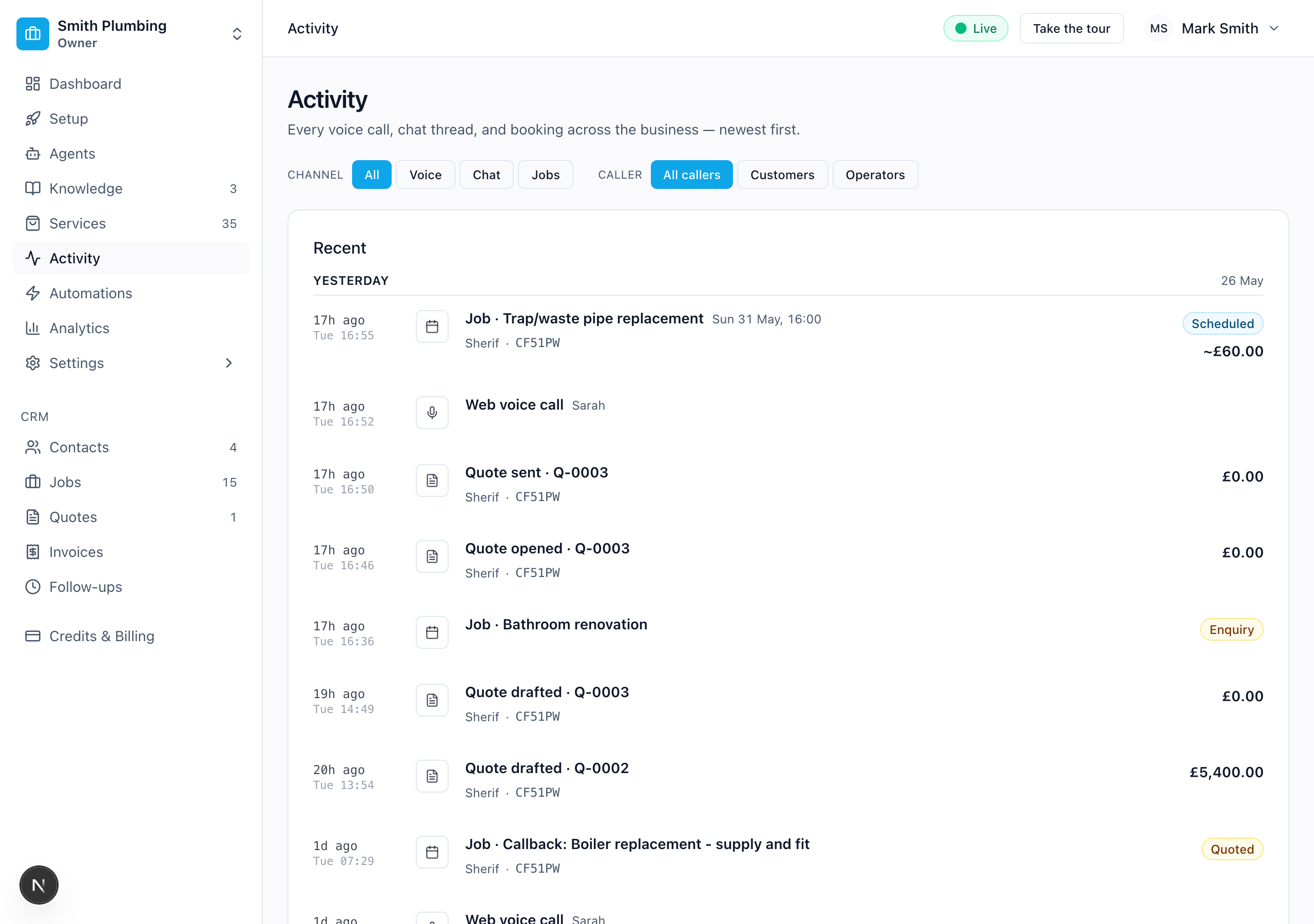The height and width of the screenshot is (924, 1314).
Task: Open the Contacts page
Action: click(131, 447)
